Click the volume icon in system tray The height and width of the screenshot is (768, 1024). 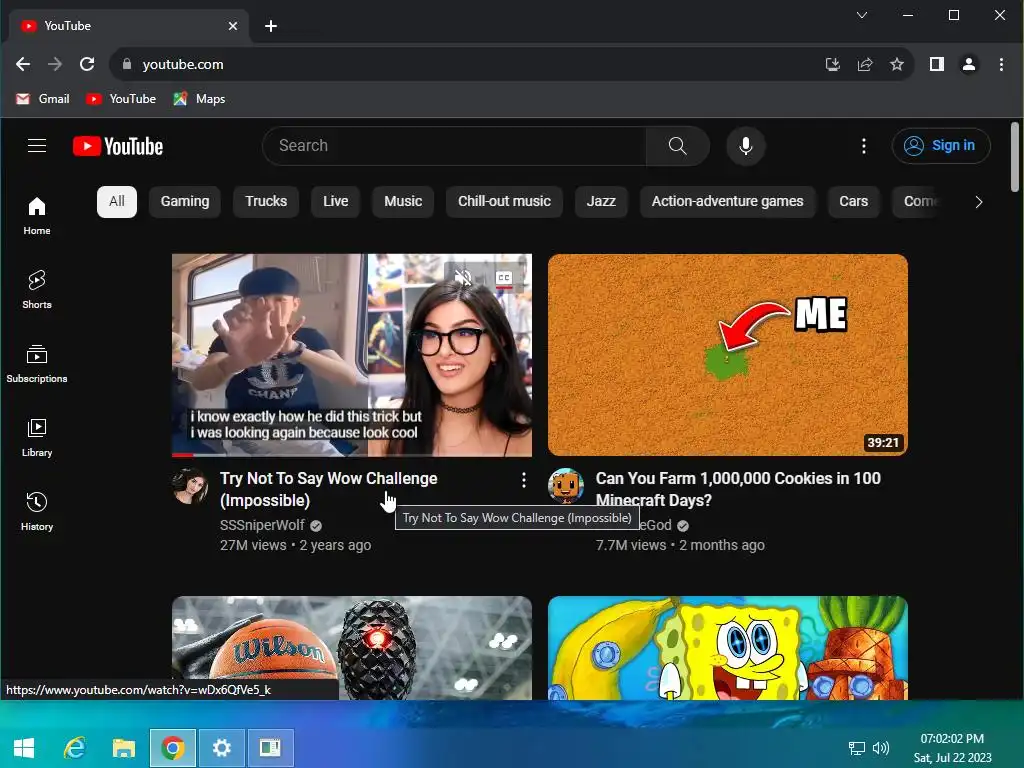pyautogui.click(x=881, y=748)
